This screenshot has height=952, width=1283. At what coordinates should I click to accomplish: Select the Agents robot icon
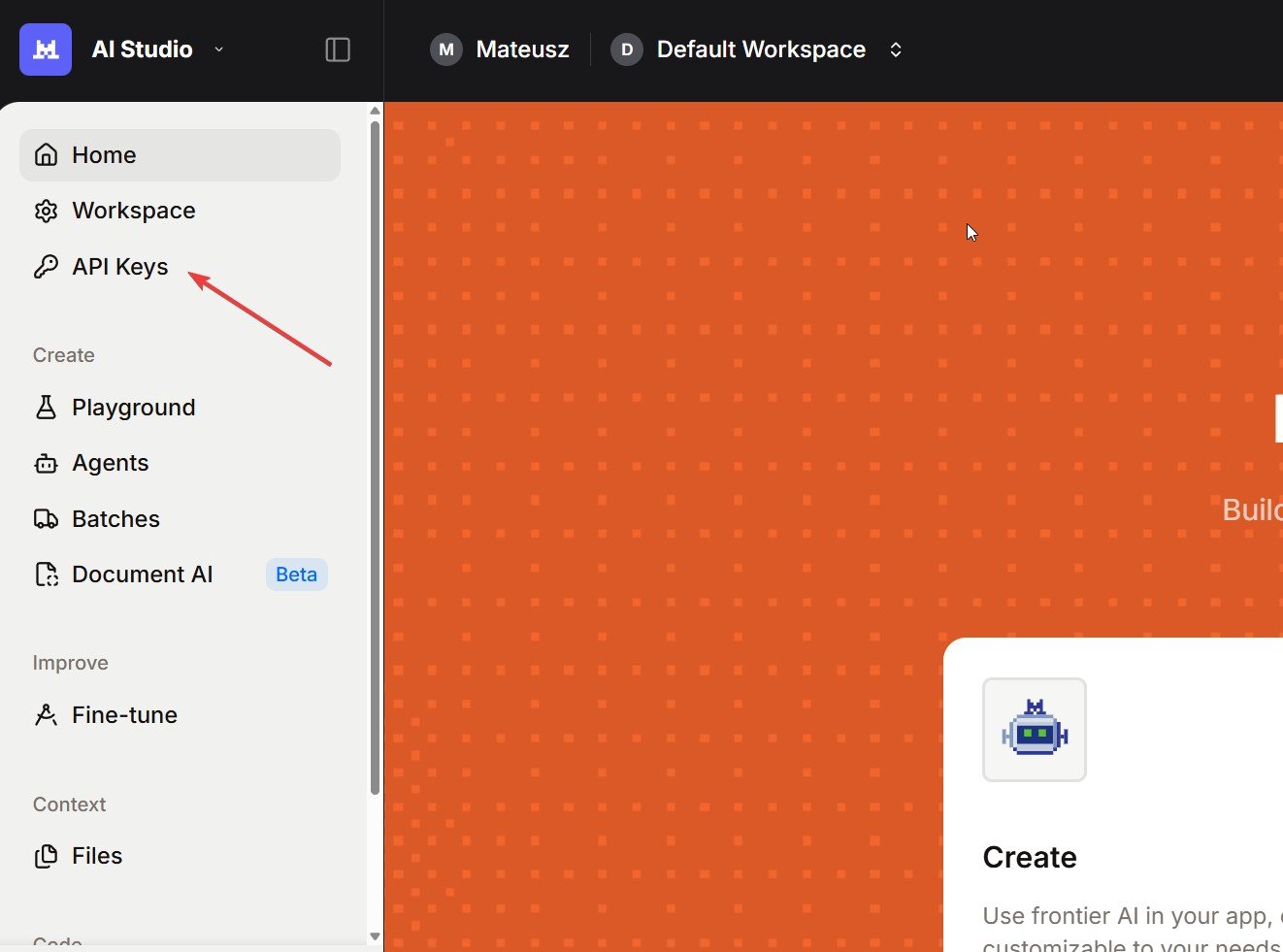tap(46, 464)
